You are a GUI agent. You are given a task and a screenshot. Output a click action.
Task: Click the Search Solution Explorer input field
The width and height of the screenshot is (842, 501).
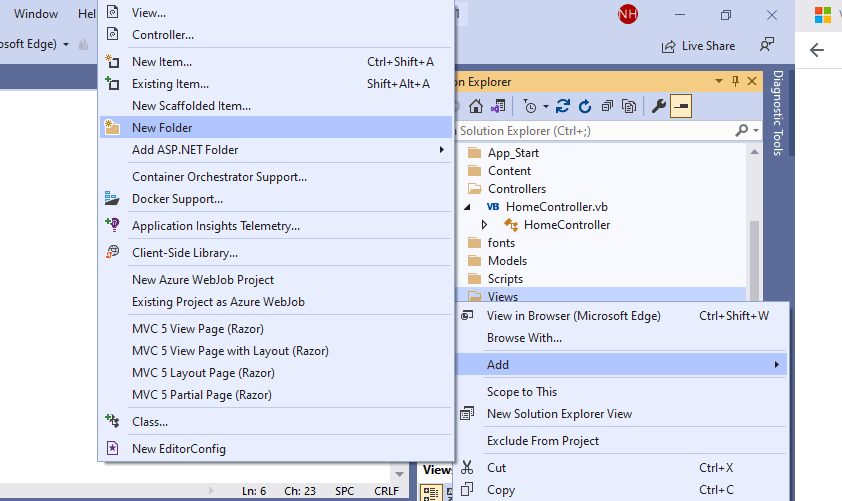click(594, 130)
